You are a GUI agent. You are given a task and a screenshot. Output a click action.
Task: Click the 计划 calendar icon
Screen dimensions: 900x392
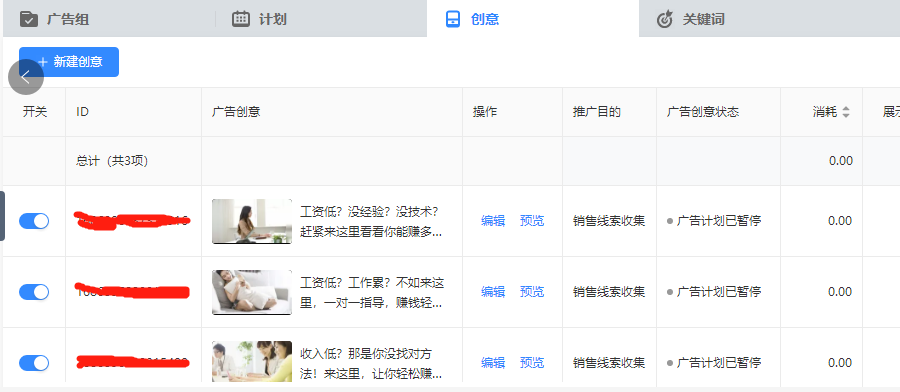(x=240, y=19)
